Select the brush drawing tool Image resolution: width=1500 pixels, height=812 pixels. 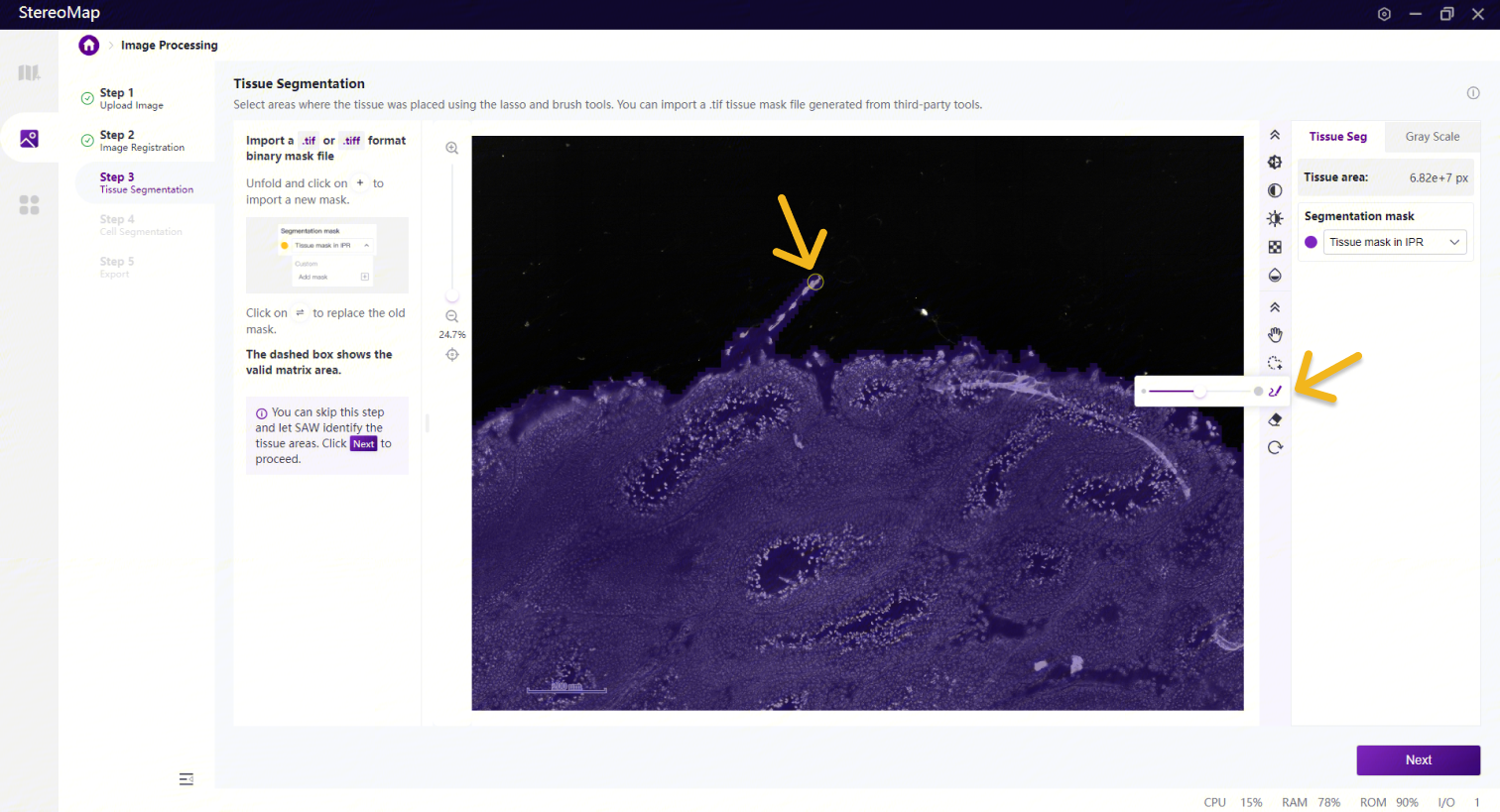coord(1275,392)
